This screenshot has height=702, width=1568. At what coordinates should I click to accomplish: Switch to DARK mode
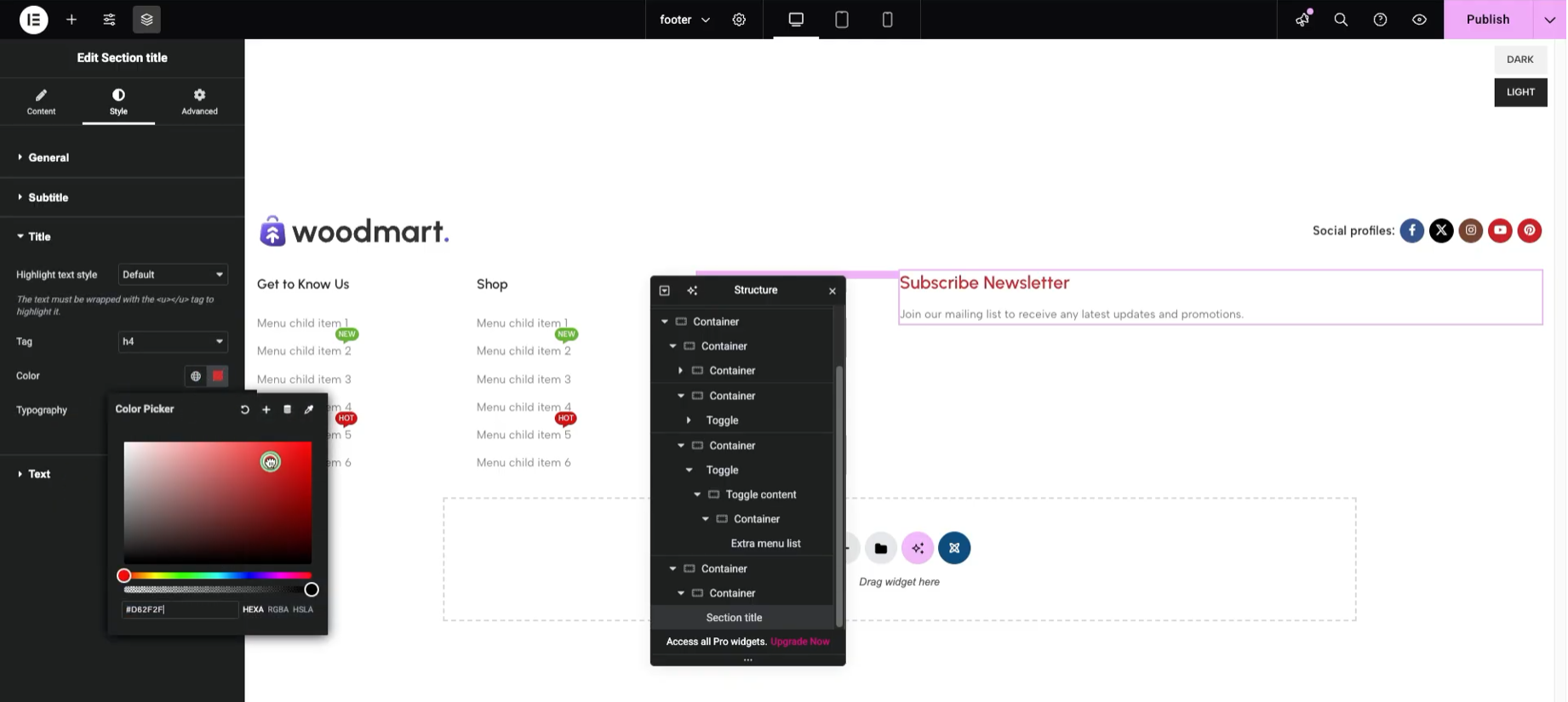point(1519,60)
